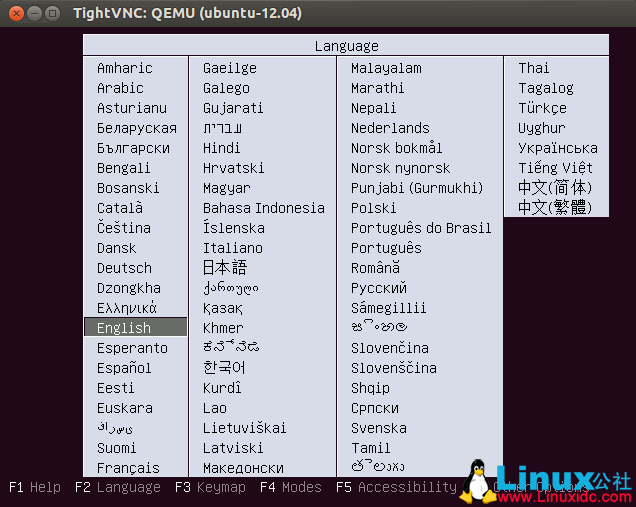Screen dimensions: 636x507
Task: Choose Nederlands language
Action: [390, 128]
